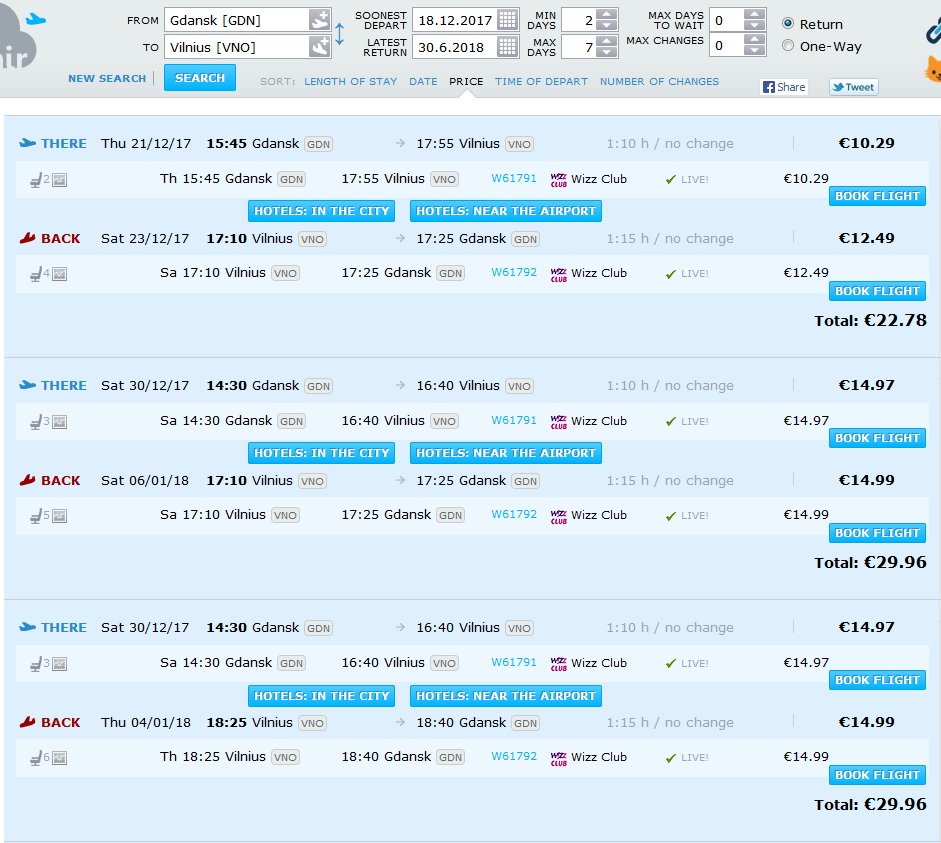Click the arrival airport picker icon in To
This screenshot has width=941, height=843.
click(319, 47)
